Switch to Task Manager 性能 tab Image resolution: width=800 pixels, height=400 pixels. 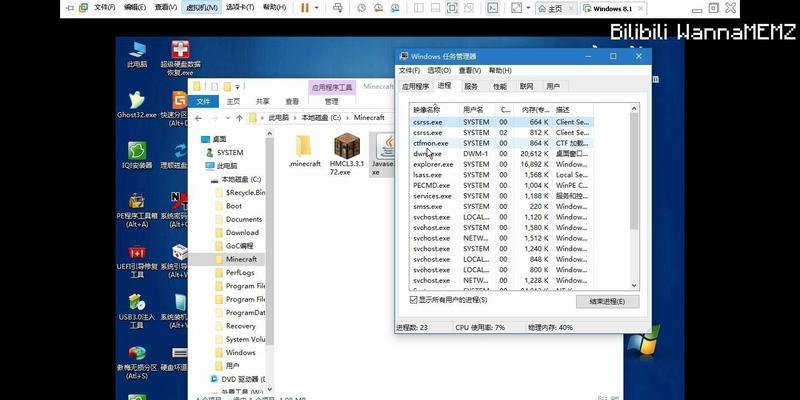tap(500, 87)
